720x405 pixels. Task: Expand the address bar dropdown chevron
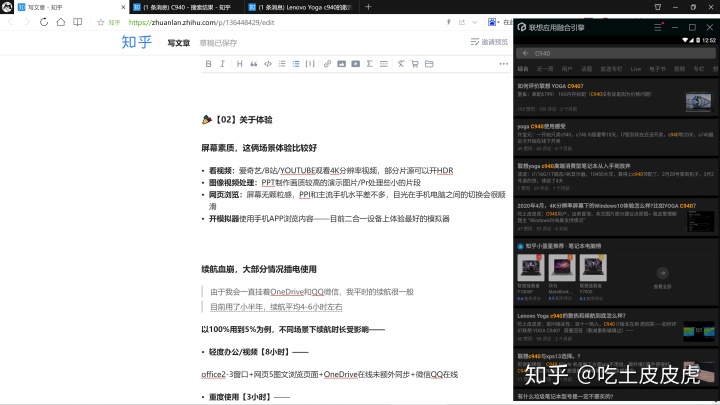(475, 22)
